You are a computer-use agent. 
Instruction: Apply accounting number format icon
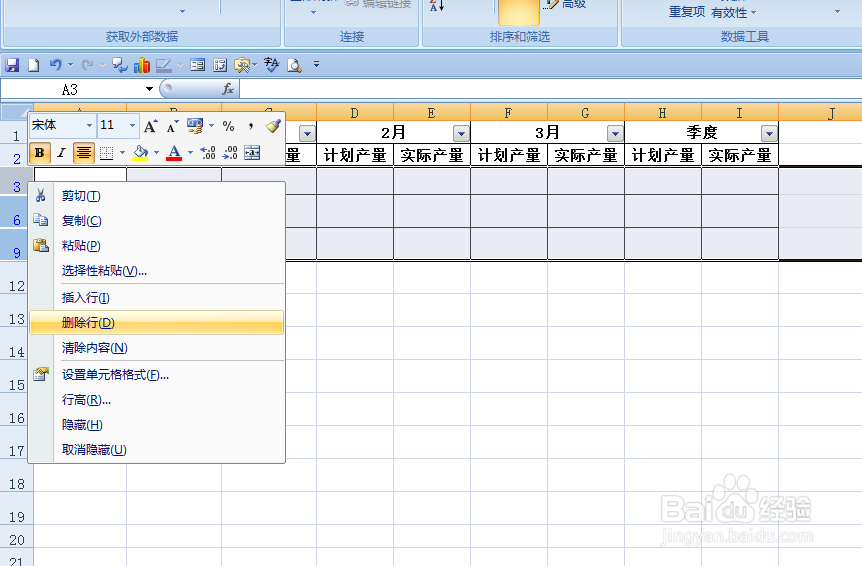click(195, 126)
